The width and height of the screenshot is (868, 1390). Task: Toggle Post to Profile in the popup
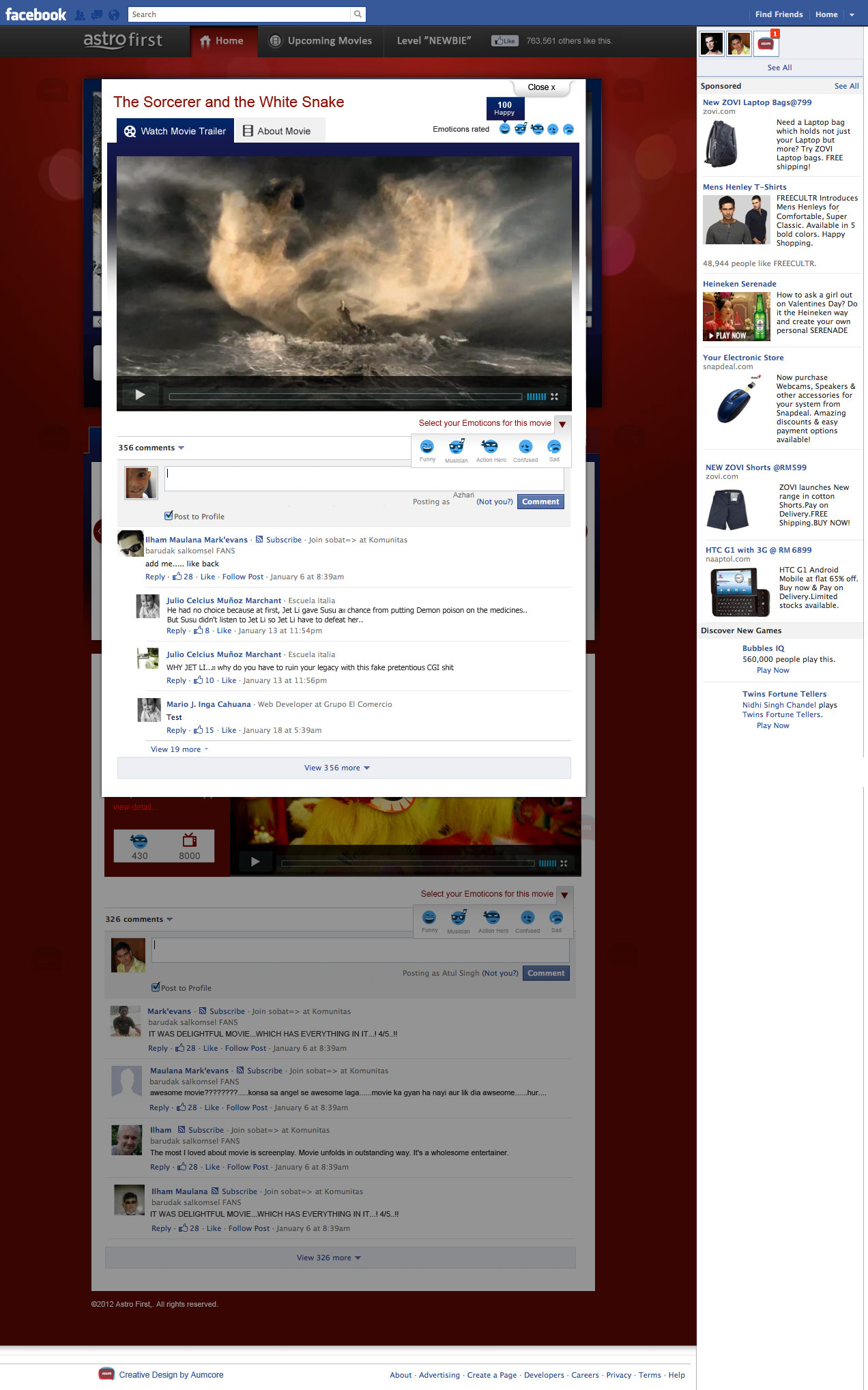point(169,516)
